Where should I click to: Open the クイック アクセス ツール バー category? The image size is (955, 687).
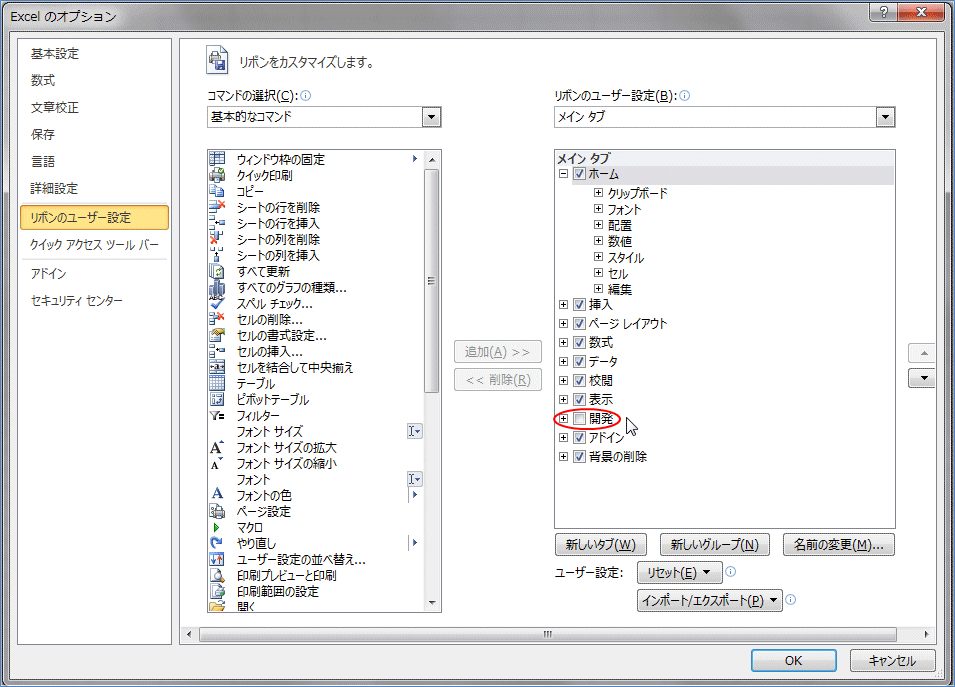coord(94,245)
